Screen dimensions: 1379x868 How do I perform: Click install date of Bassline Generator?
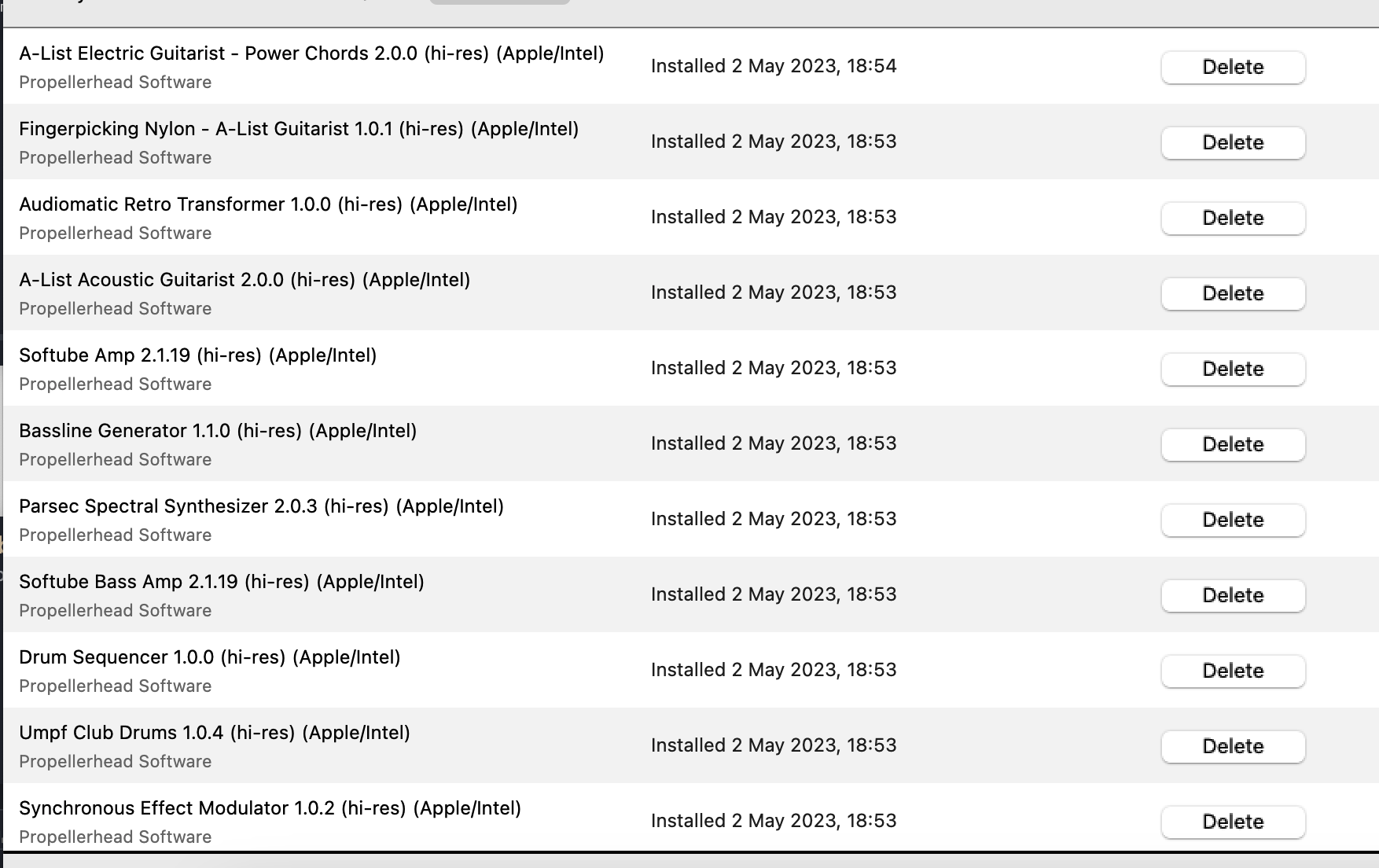click(774, 443)
